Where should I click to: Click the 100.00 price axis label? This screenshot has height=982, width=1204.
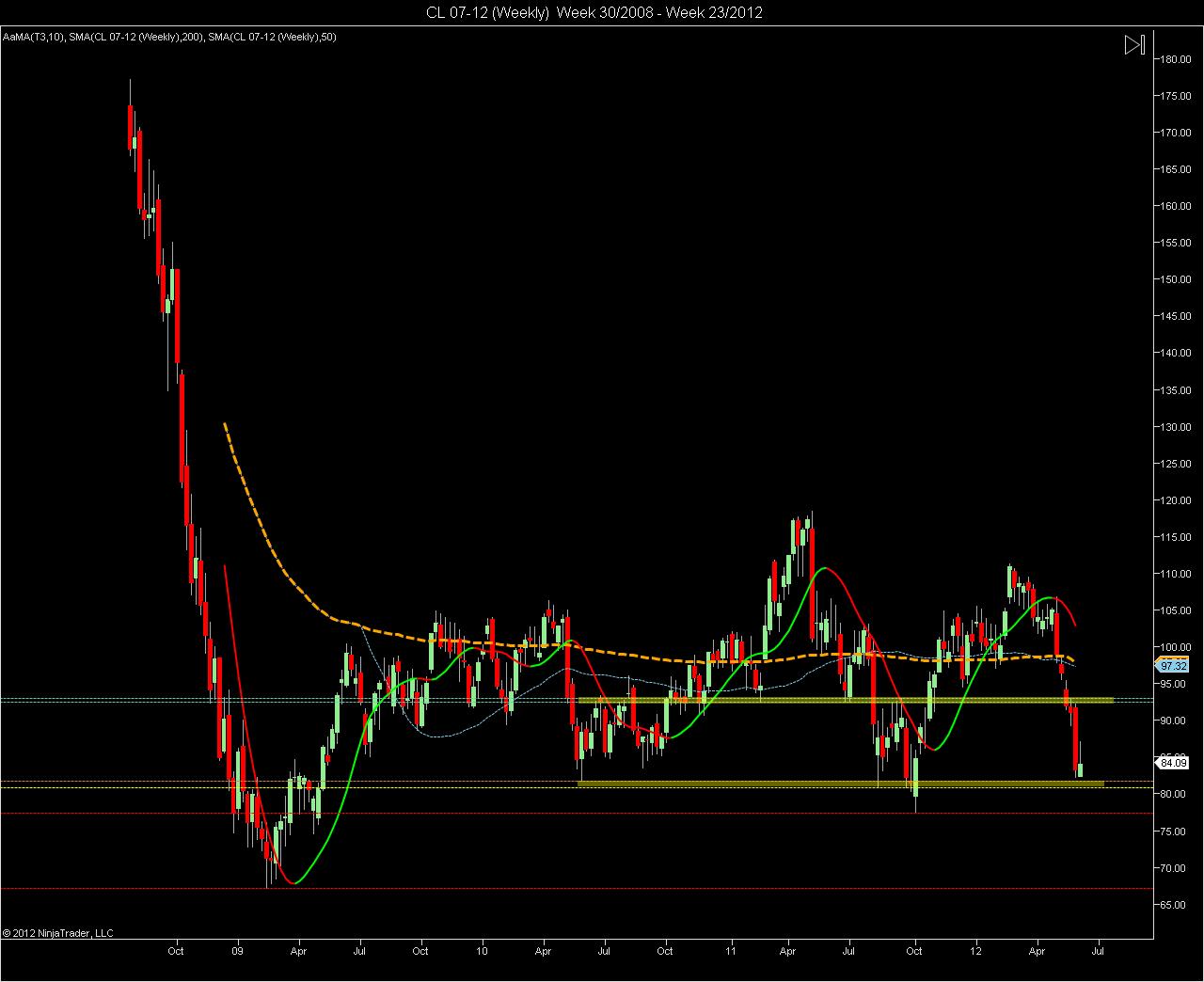click(1174, 647)
